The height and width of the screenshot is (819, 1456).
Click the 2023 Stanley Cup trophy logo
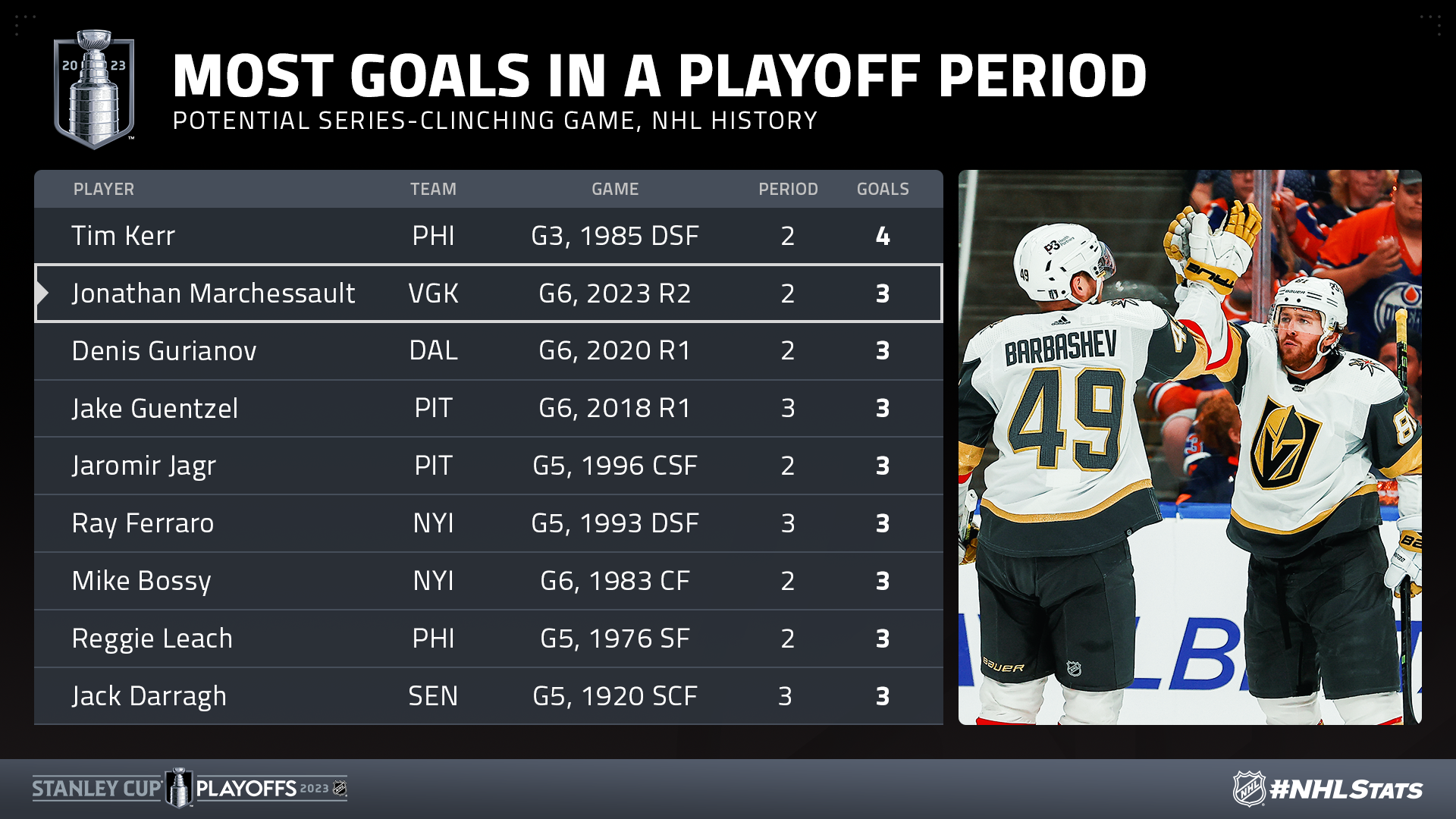pos(94,89)
